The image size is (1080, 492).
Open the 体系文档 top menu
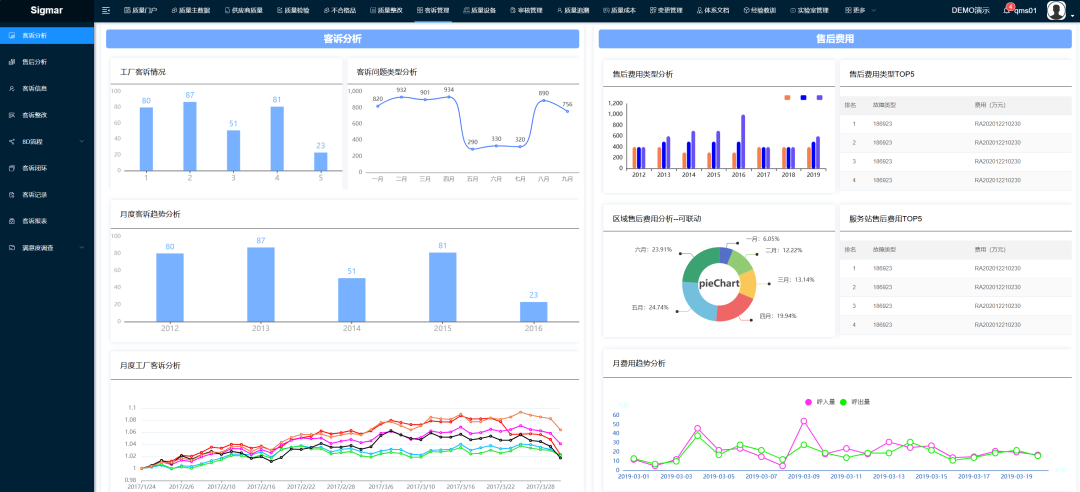coord(713,10)
